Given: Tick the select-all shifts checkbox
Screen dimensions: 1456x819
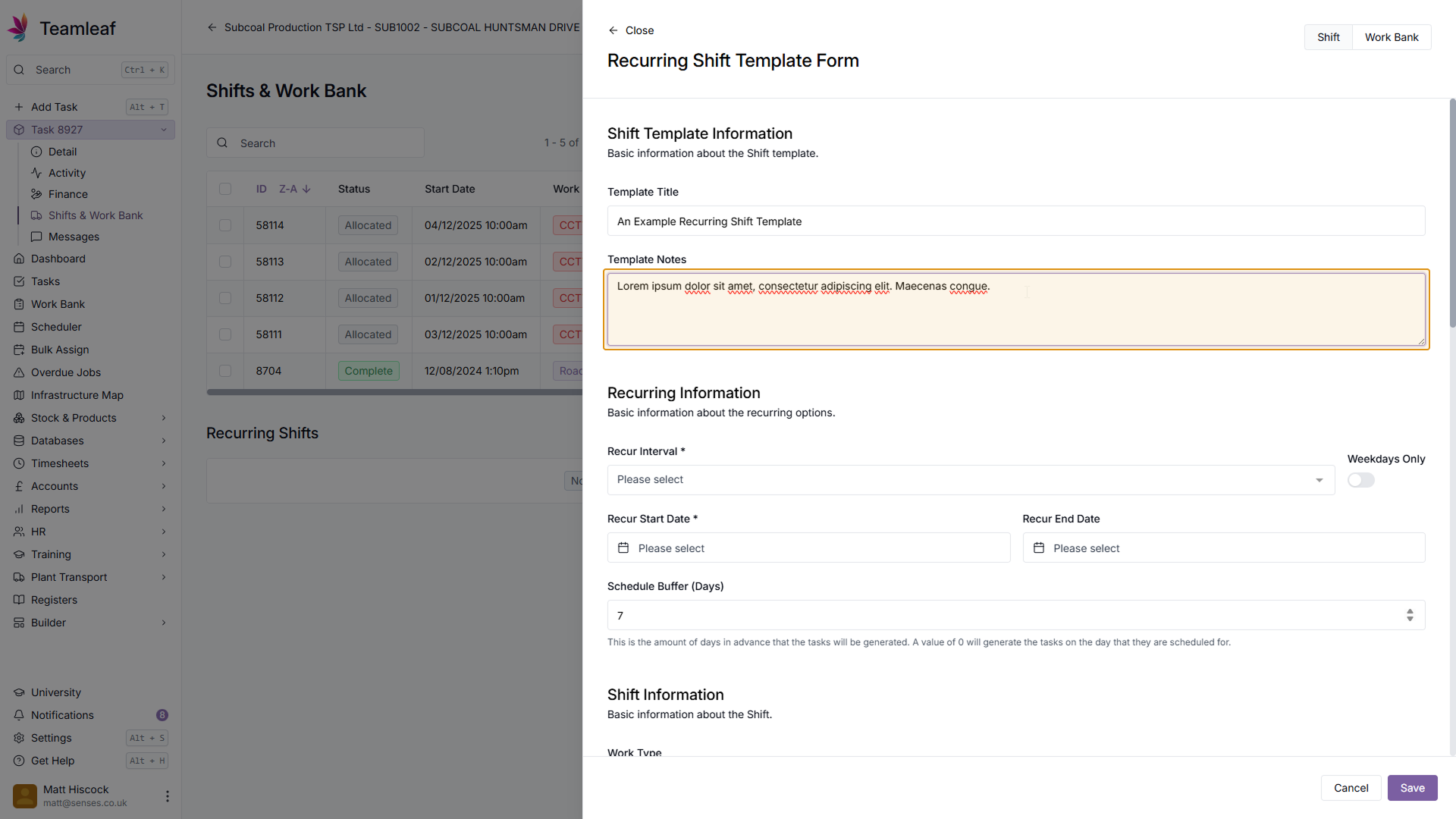Looking at the screenshot, I should click(x=225, y=189).
